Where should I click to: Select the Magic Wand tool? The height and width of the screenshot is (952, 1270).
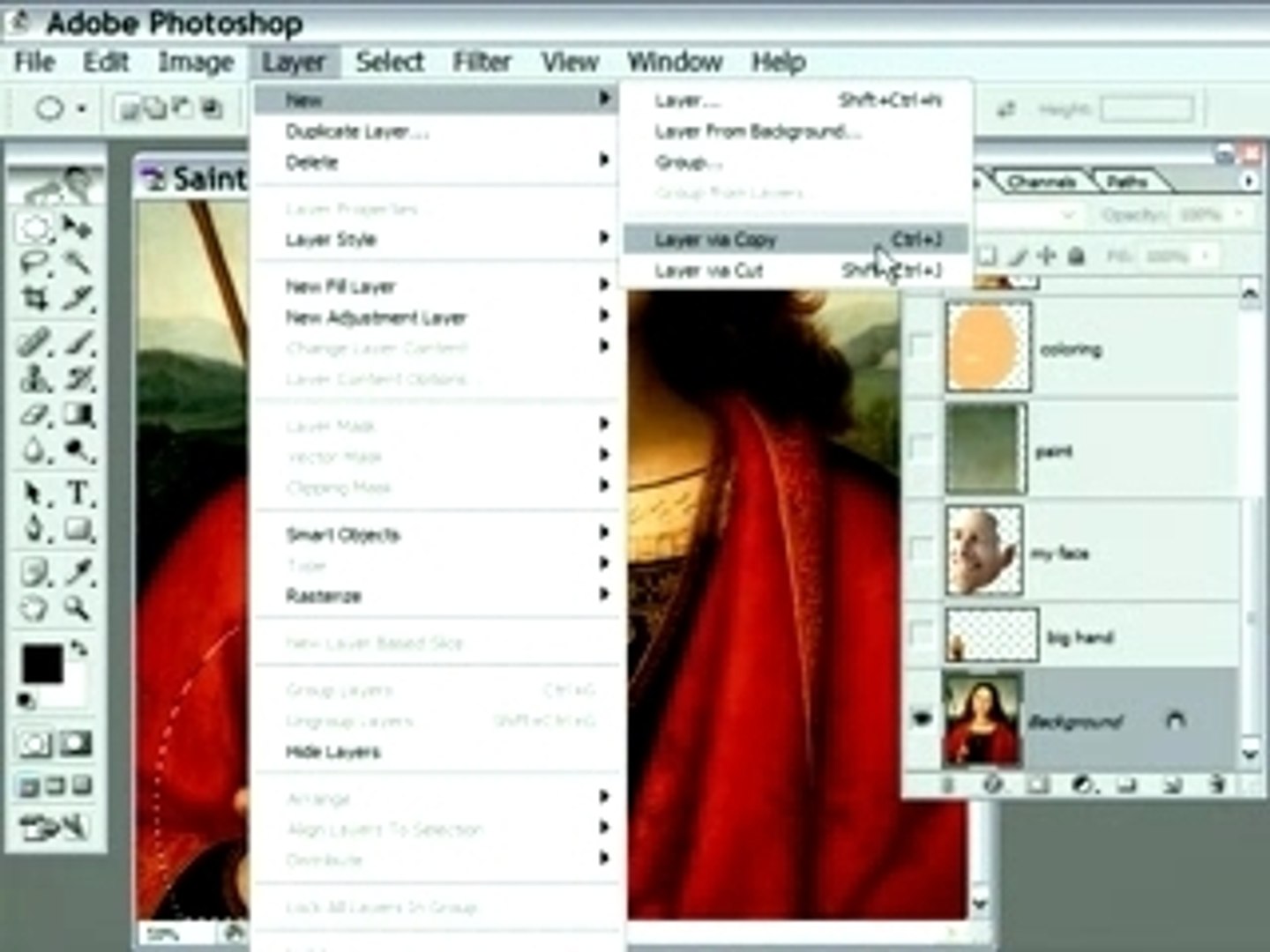(78, 263)
